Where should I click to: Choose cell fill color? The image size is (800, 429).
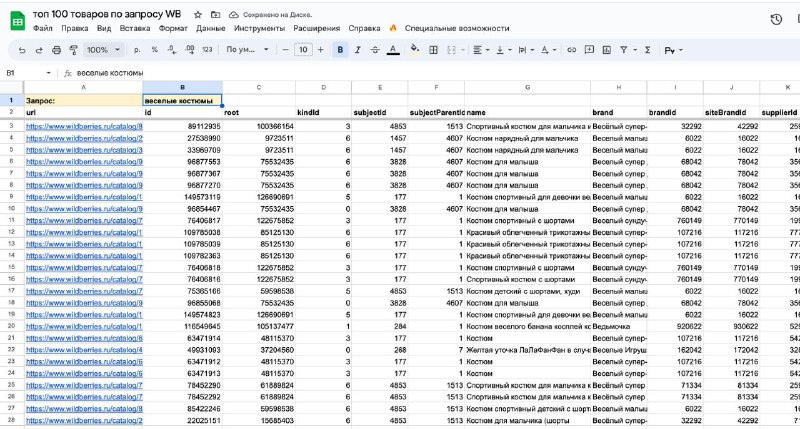click(x=415, y=49)
